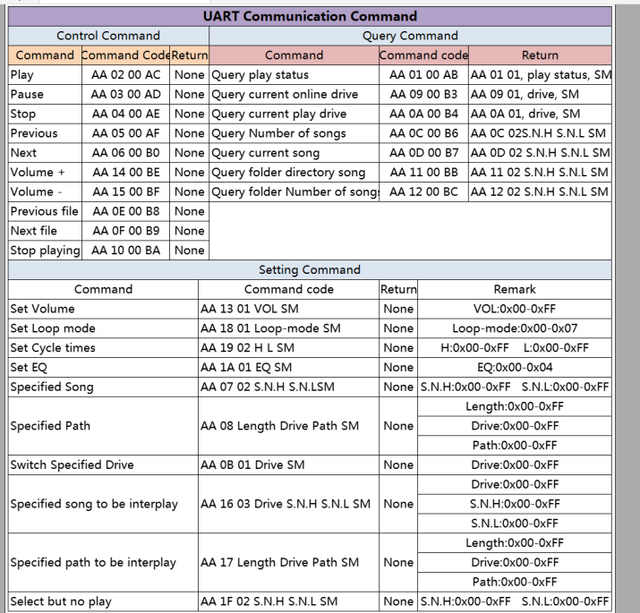Select code 'AA 02 00 AC'
The image size is (640, 613).
pos(126,75)
